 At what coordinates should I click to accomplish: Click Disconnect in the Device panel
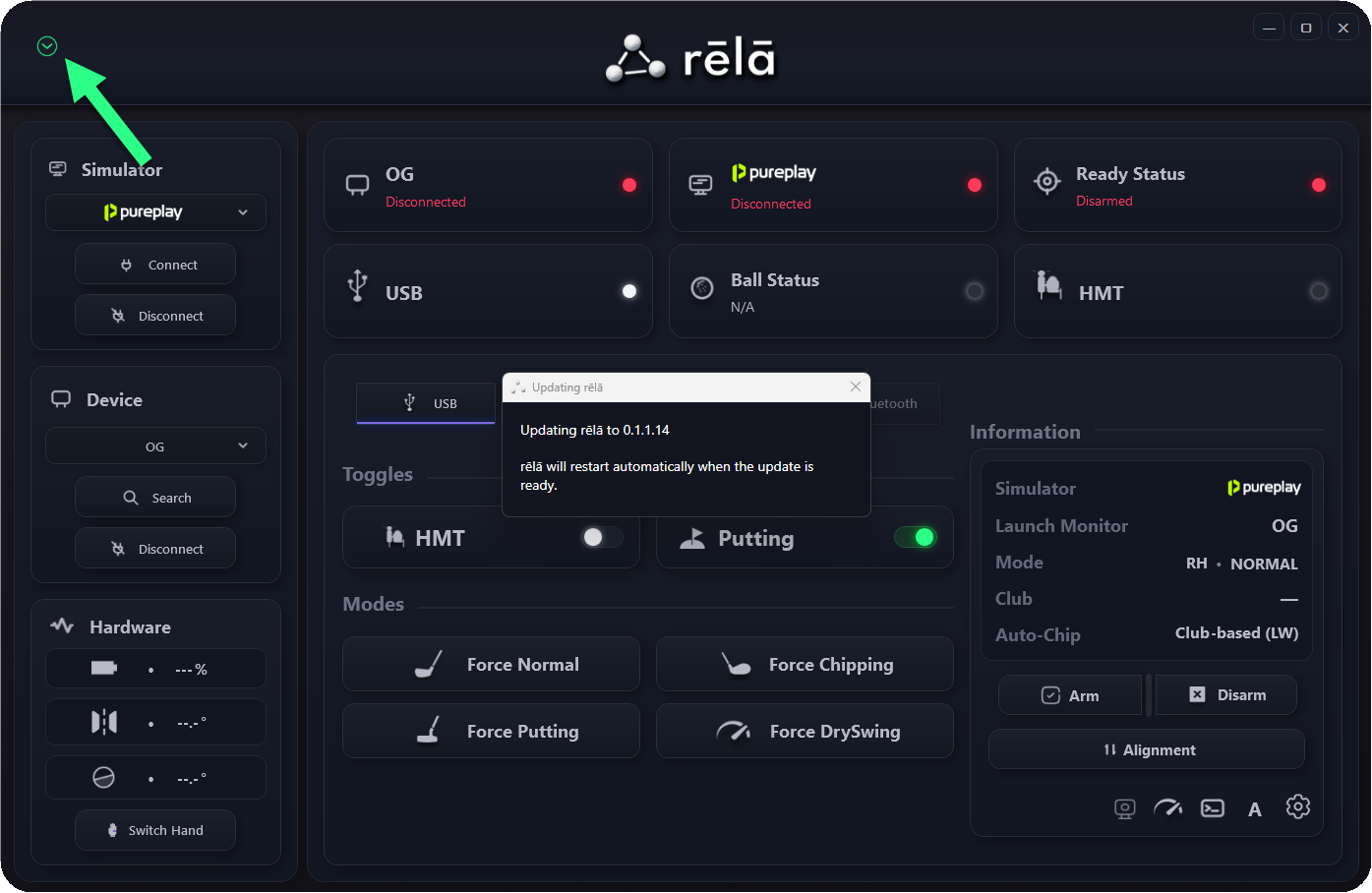point(155,549)
